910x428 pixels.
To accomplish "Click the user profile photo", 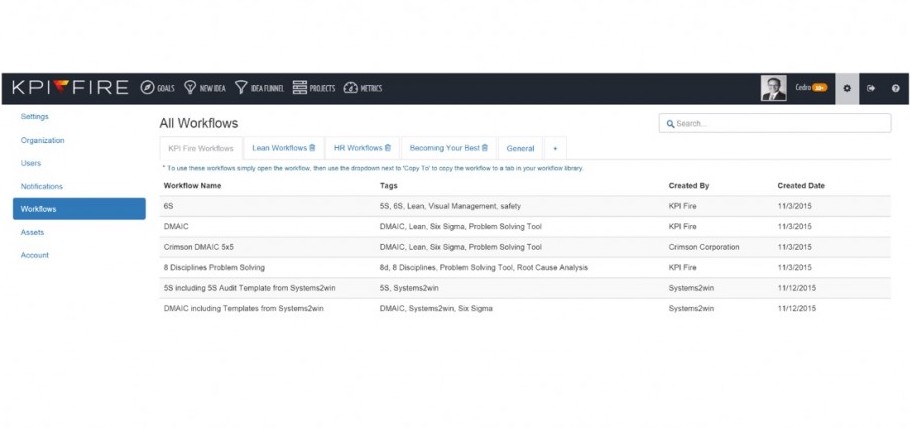I will point(774,88).
